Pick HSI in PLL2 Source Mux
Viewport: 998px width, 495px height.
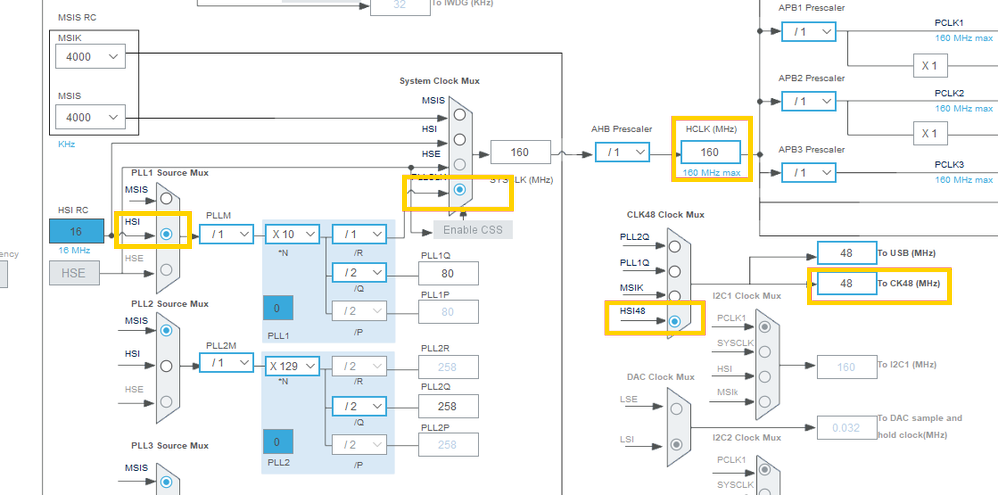tap(166, 366)
